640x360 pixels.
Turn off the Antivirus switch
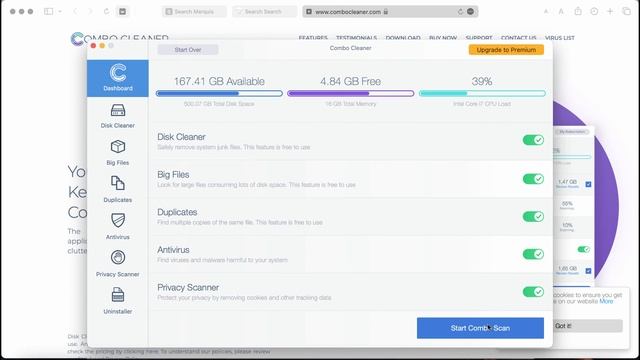(x=533, y=254)
